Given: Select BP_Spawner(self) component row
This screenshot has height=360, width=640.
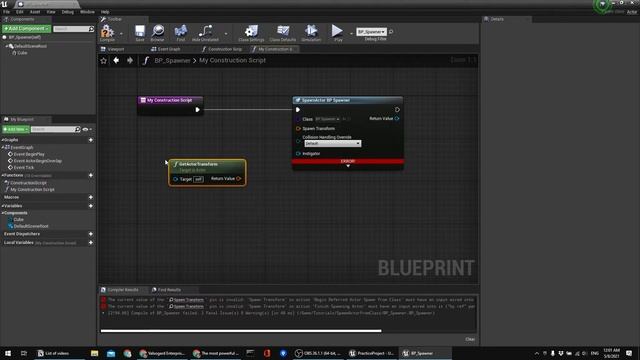Looking at the screenshot, I should coord(24,37).
